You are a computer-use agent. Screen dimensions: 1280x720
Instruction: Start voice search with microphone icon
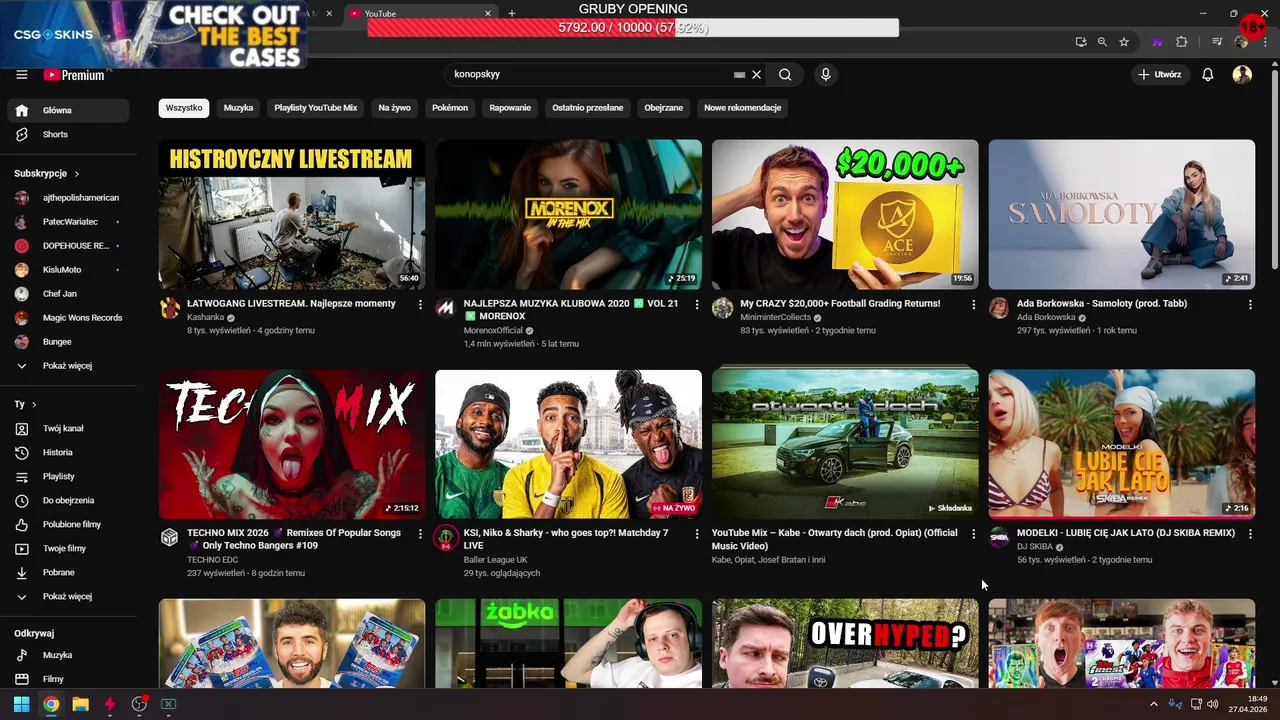(x=825, y=75)
